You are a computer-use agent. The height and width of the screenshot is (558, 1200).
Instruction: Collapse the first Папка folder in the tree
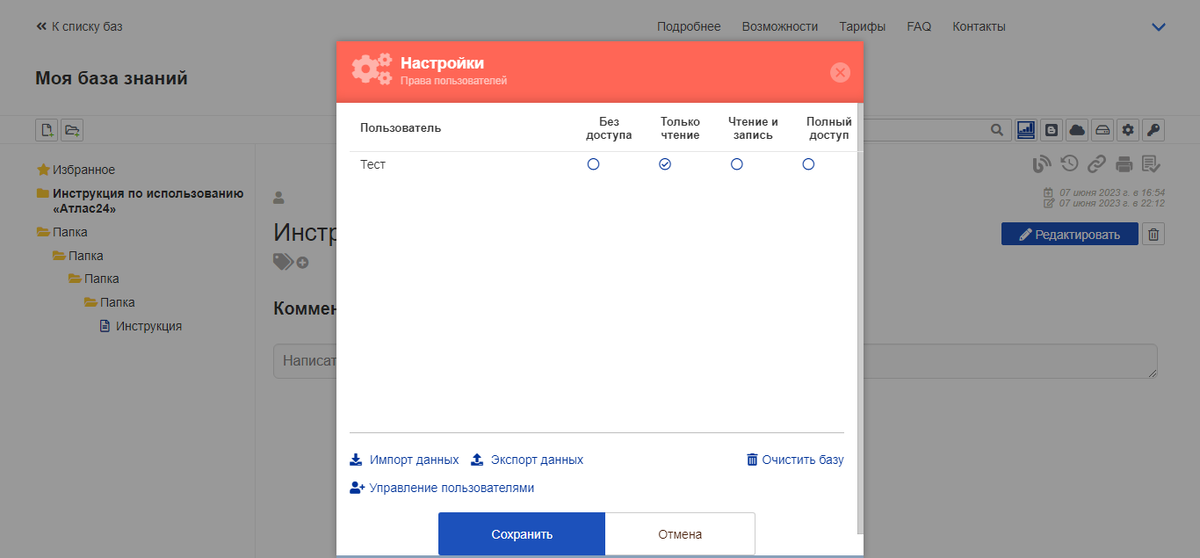43,232
